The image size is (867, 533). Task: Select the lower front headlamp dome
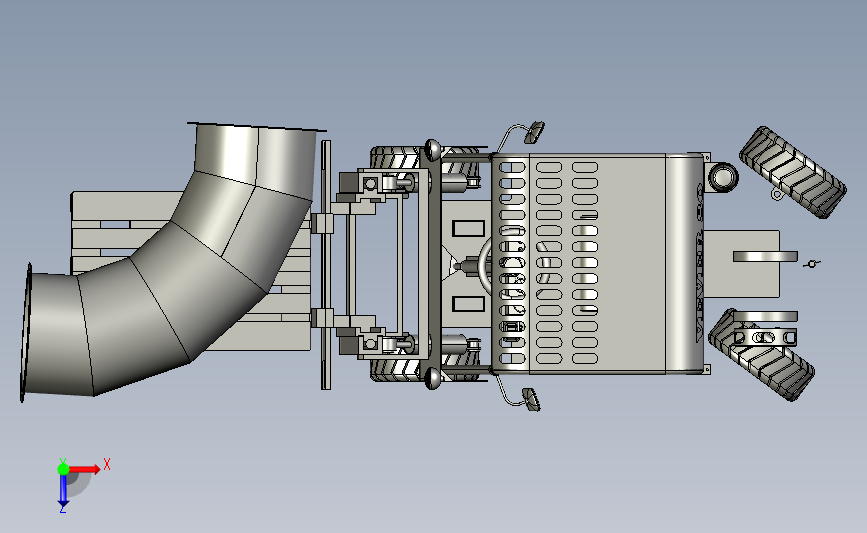tap(432, 379)
